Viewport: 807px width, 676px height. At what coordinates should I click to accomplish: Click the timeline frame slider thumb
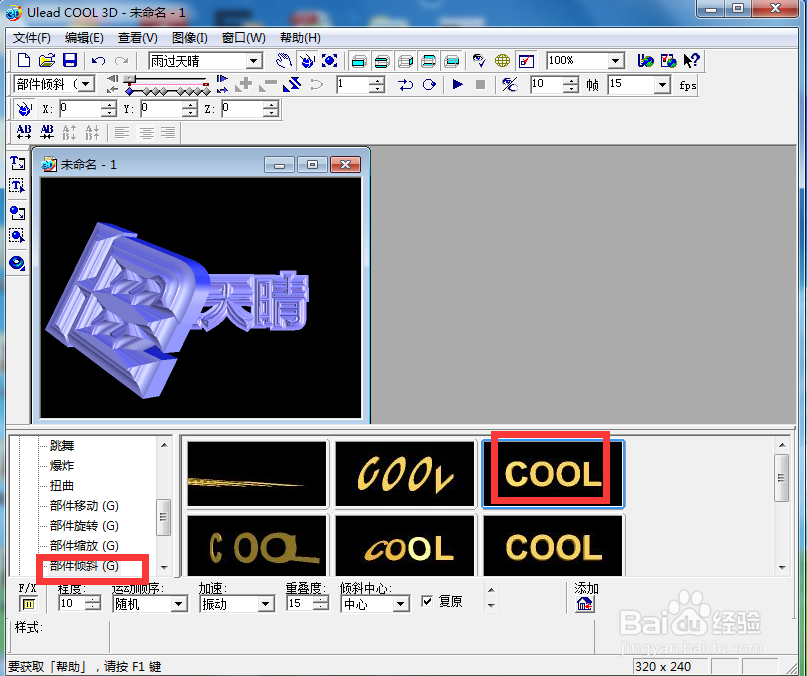pos(130,79)
